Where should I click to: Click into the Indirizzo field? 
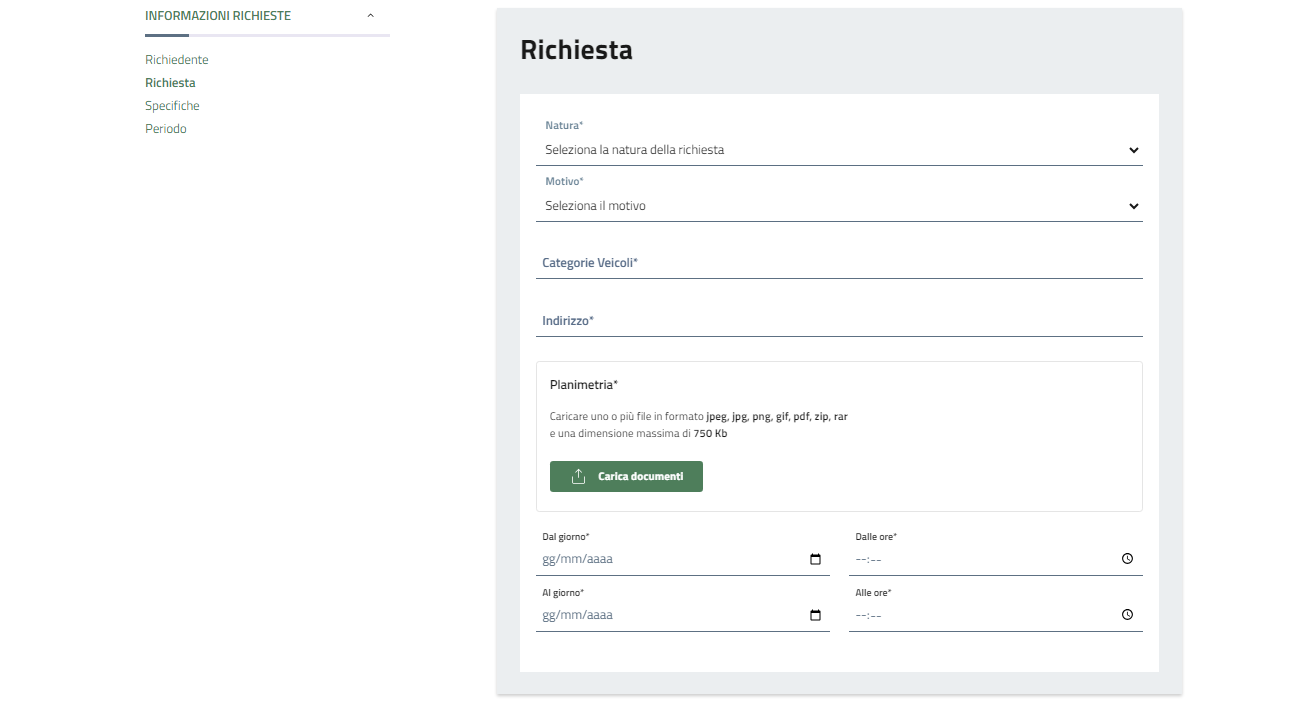(838, 321)
